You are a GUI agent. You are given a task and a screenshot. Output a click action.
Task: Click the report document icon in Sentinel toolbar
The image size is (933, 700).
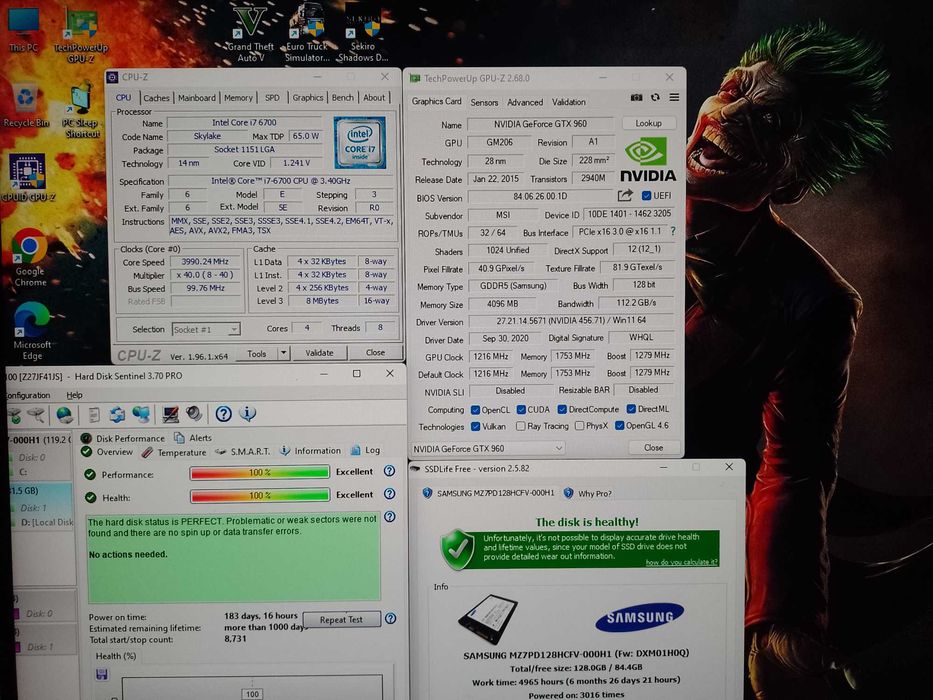[x=93, y=415]
